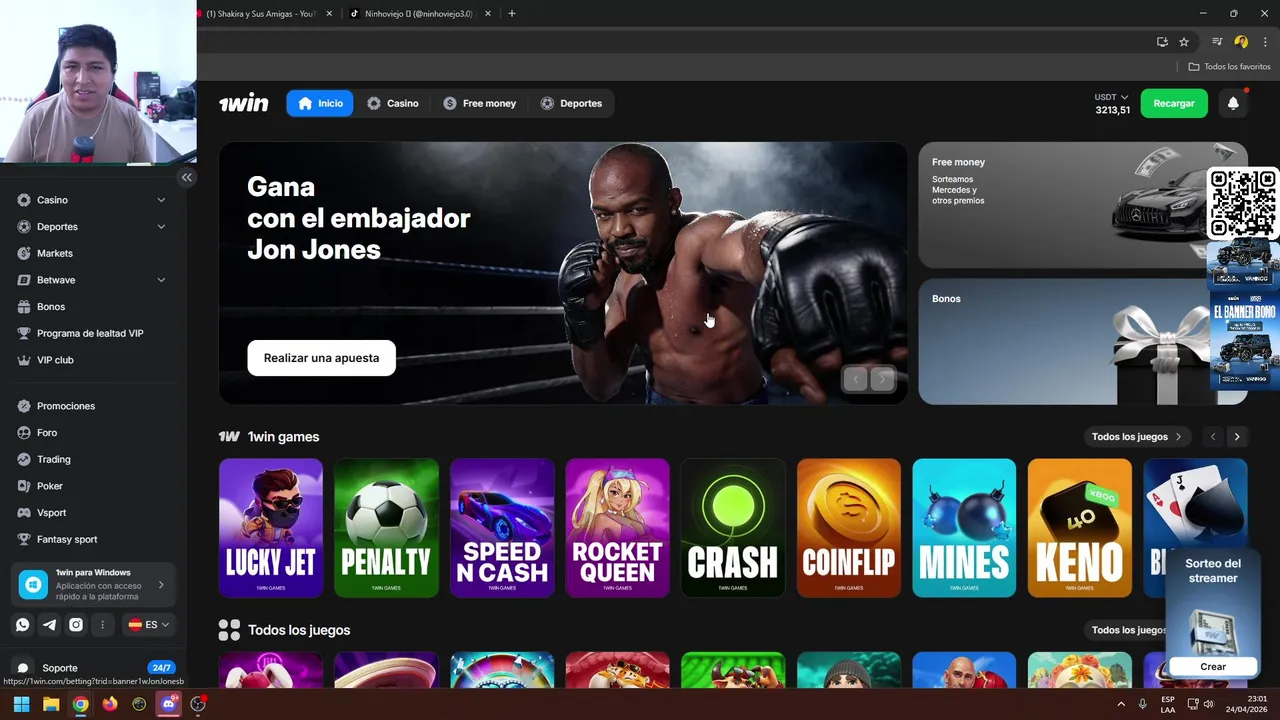The width and height of the screenshot is (1280, 720).
Task: Open the Chrome profile avatar
Action: pos(1241,42)
